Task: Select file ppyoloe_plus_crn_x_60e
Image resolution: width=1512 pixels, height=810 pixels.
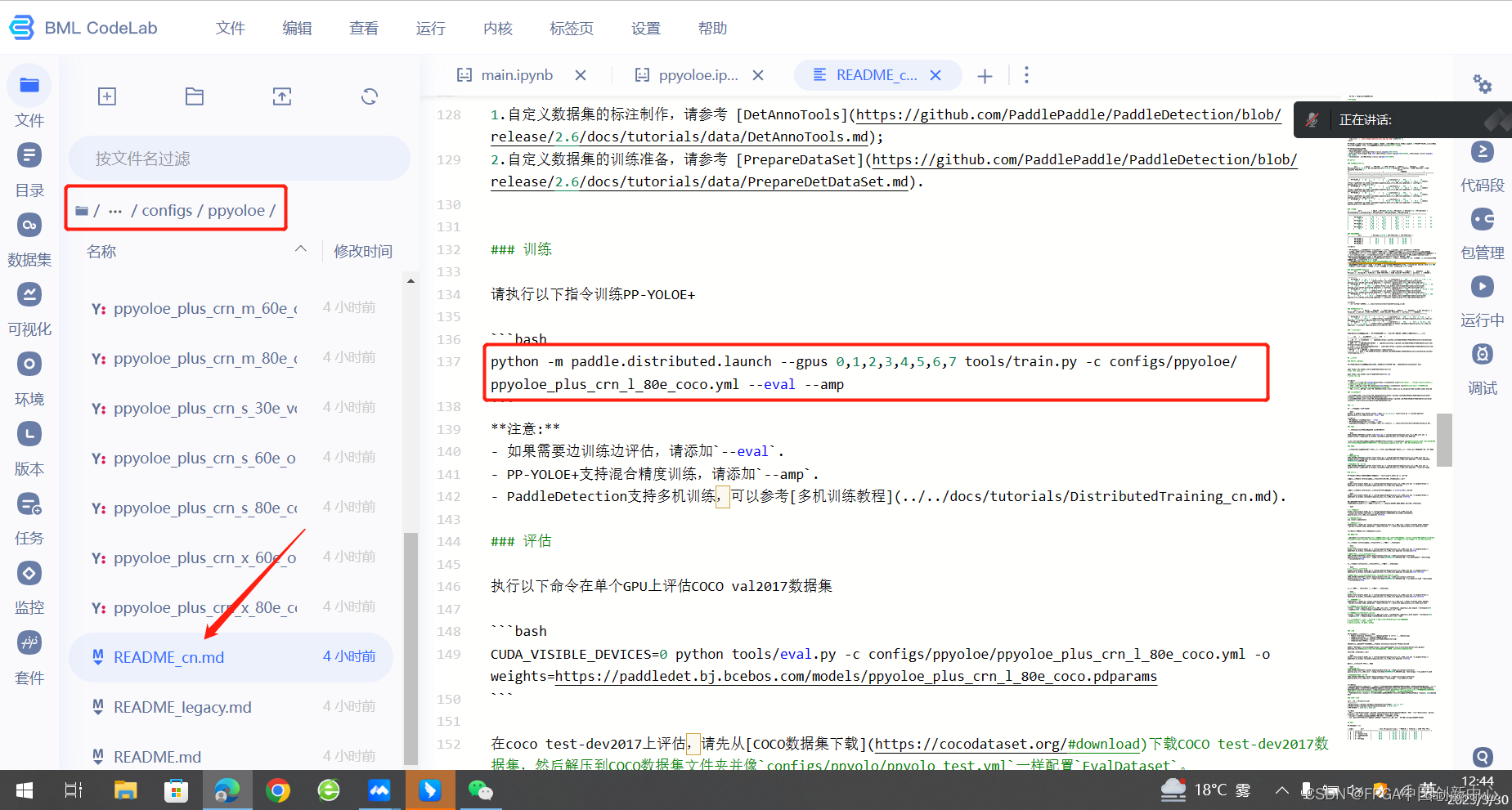Action: 231,557
